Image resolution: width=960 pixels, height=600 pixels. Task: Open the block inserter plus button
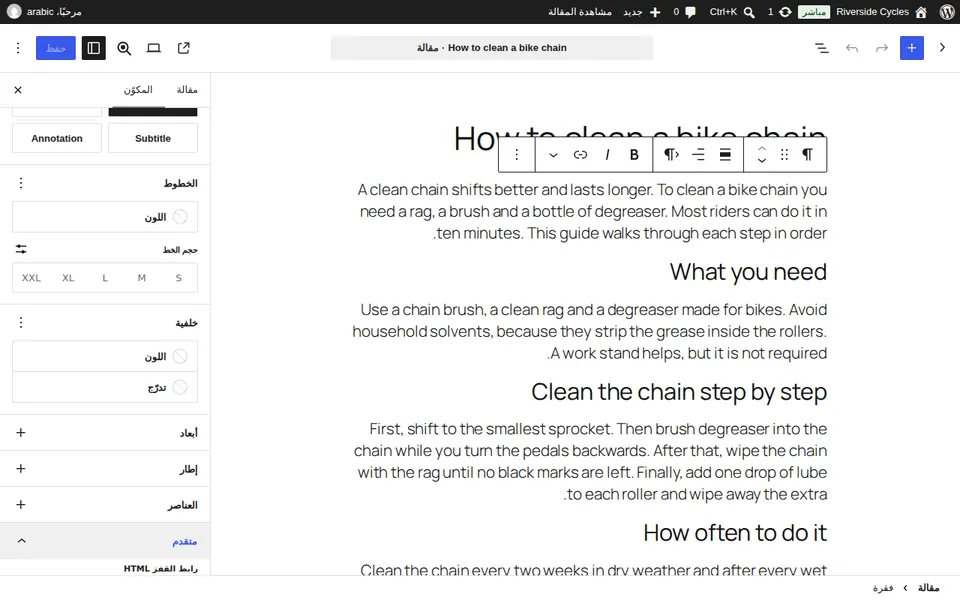coord(911,48)
